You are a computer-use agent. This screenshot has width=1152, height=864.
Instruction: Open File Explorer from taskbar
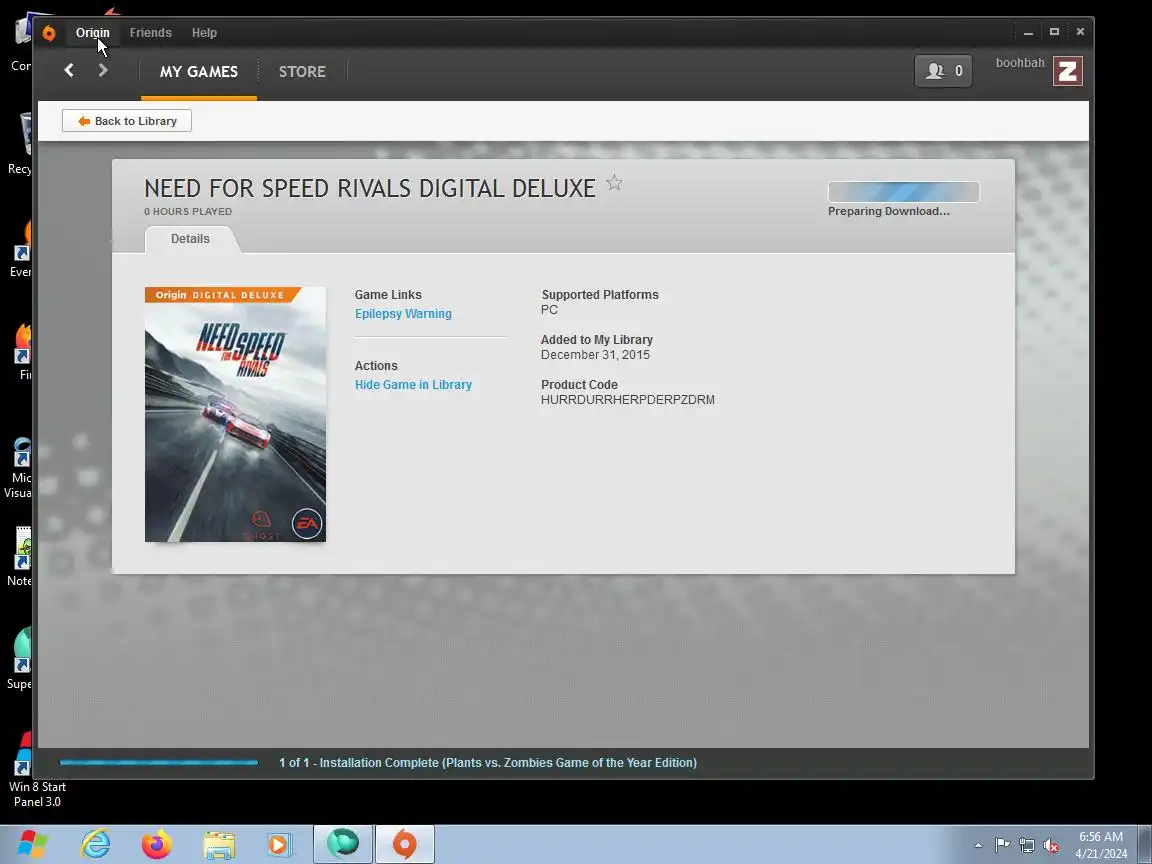219,845
